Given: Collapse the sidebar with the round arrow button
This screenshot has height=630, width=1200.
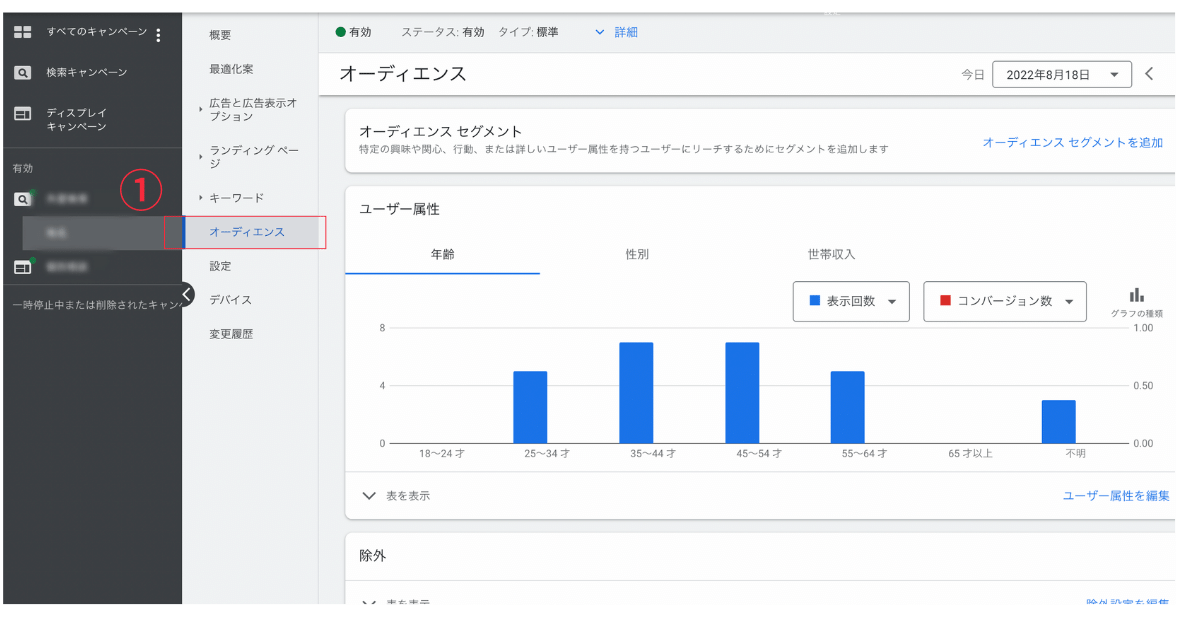Looking at the screenshot, I should 186,294.
